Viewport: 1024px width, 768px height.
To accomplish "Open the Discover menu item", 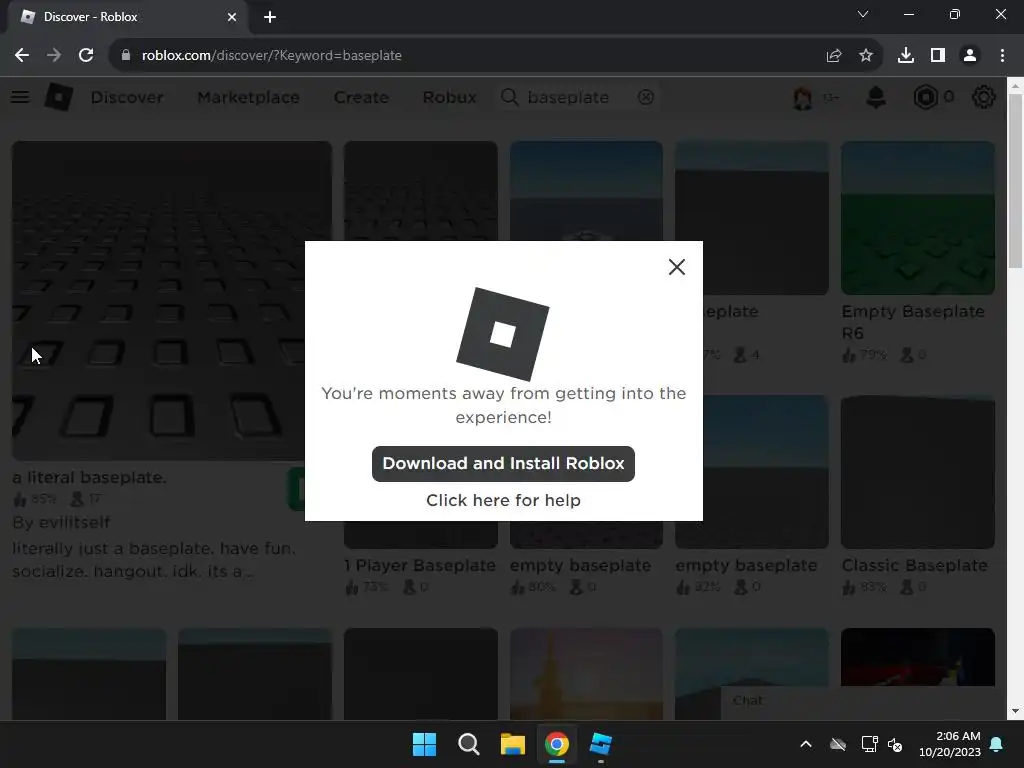I will click(x=127, y=97).
